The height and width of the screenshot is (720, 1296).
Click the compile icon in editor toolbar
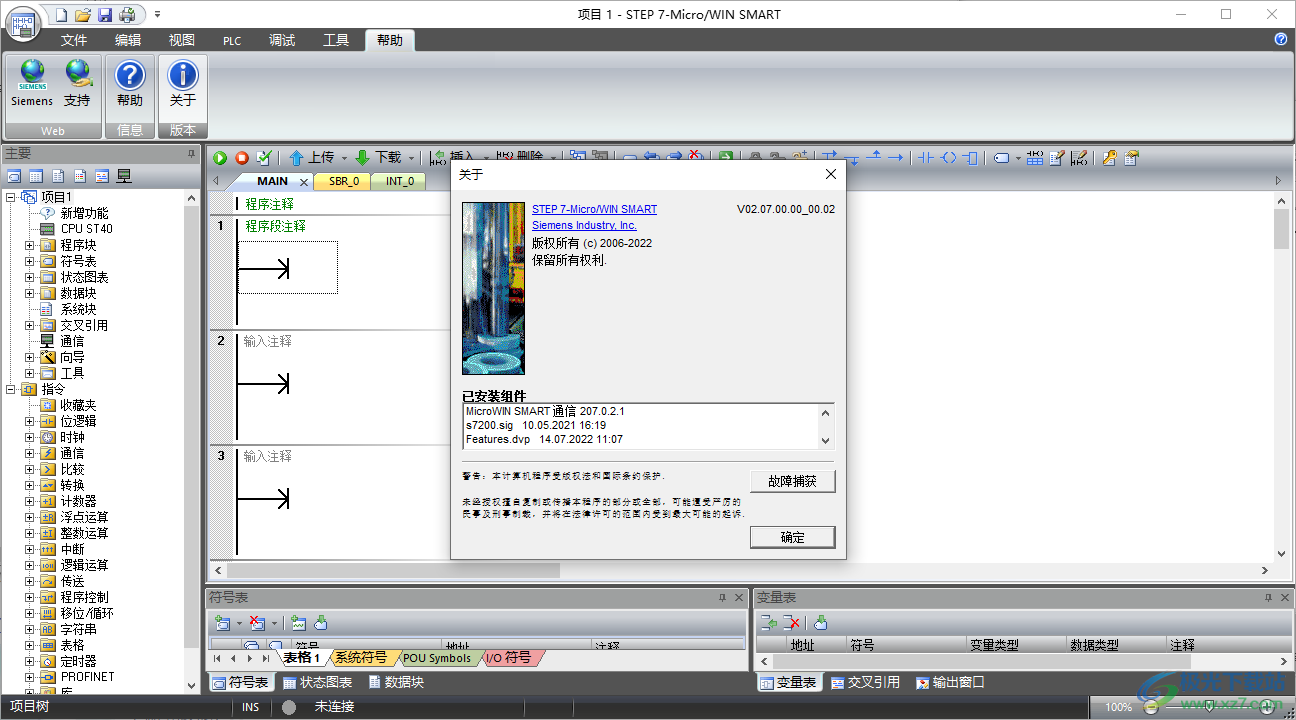click(264, 157)
